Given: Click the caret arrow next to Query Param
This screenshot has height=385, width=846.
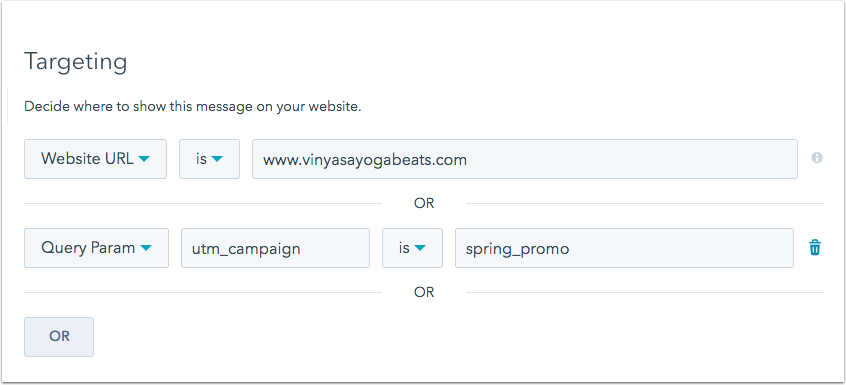Looking at the screenshot, I should 146,248.
